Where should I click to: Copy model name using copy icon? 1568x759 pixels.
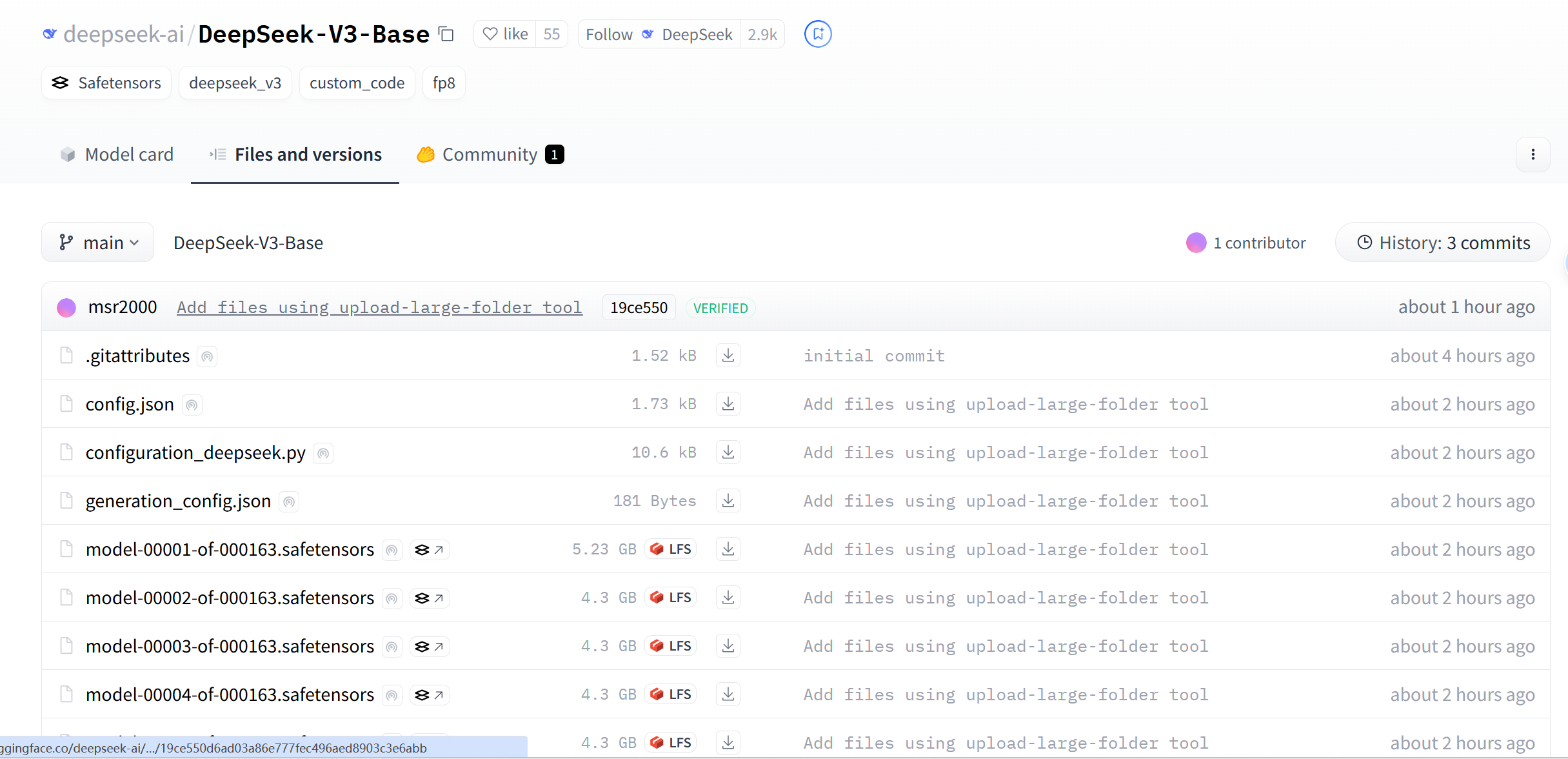(446, 34)
